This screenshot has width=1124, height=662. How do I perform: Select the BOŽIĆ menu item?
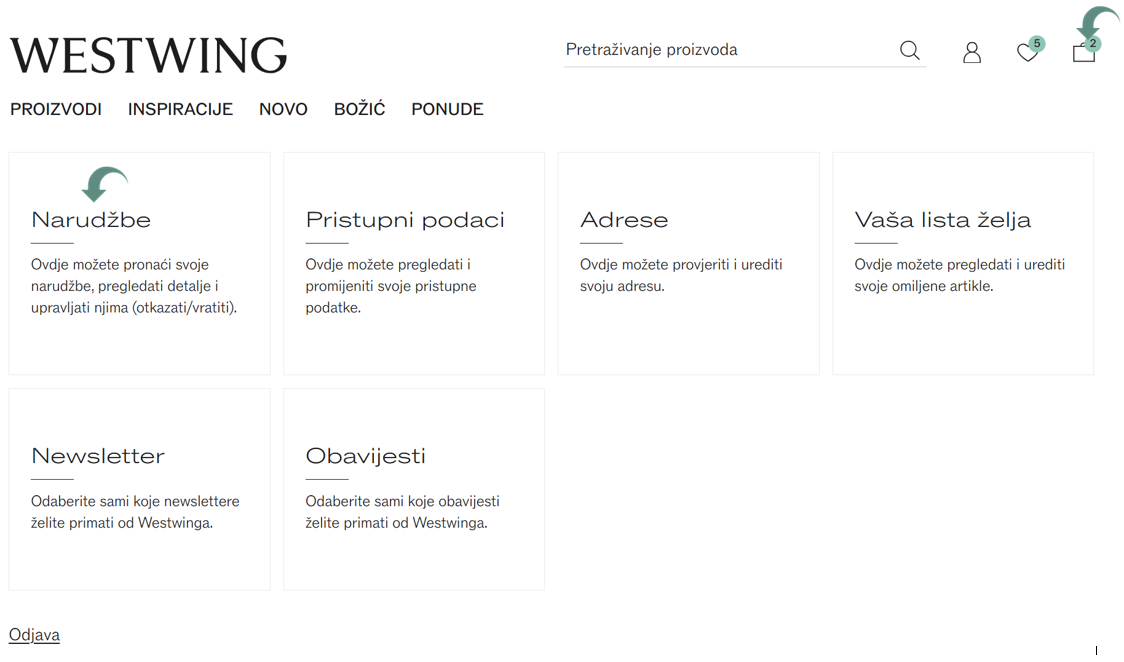pyautogui.click(x=359, y=109)
